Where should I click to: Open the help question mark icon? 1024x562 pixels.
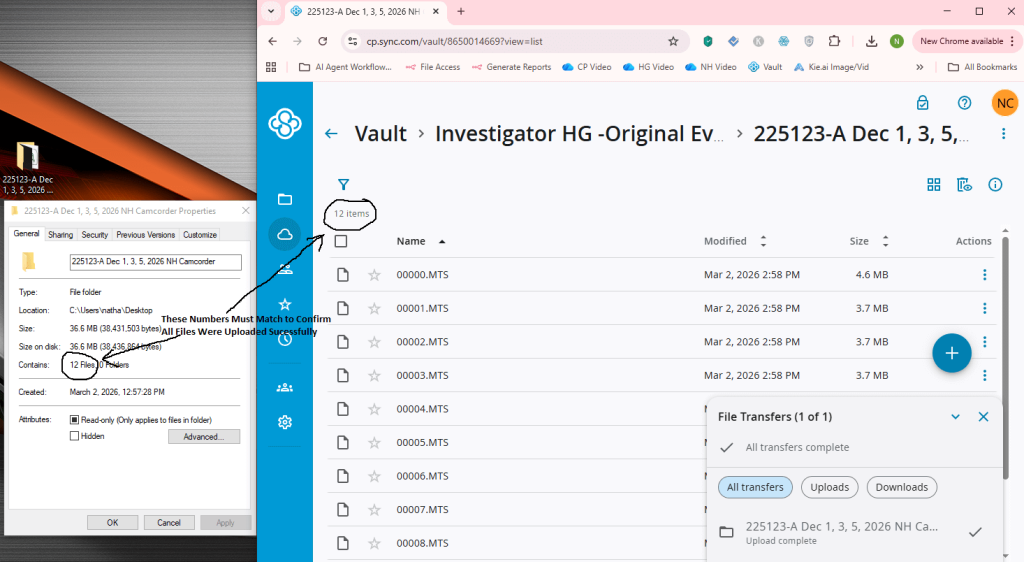(x=964, y=102)
